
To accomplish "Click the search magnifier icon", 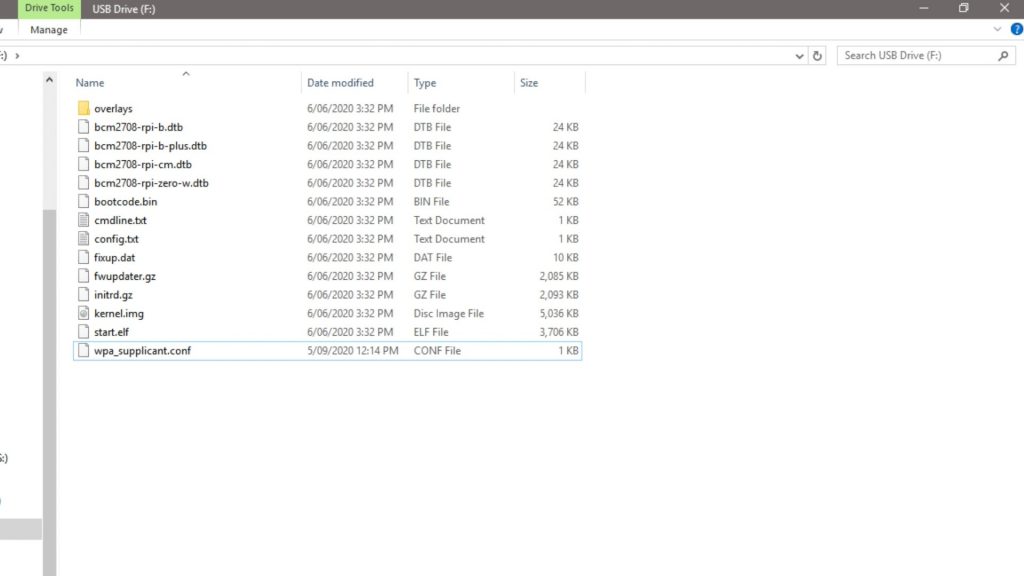I will point(1004,56).
